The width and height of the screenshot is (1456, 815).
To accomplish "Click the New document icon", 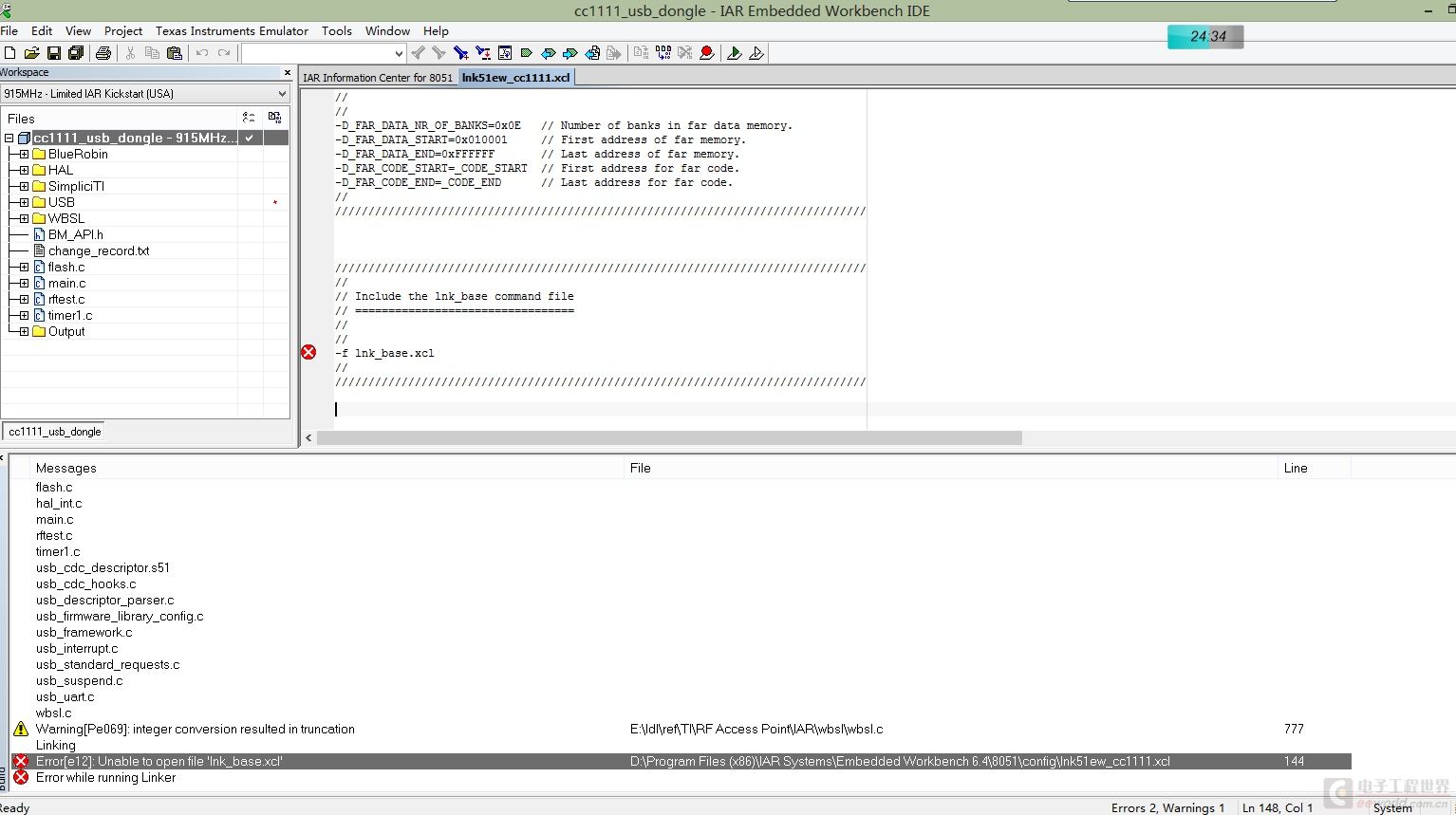I will [x=9, y=53].
